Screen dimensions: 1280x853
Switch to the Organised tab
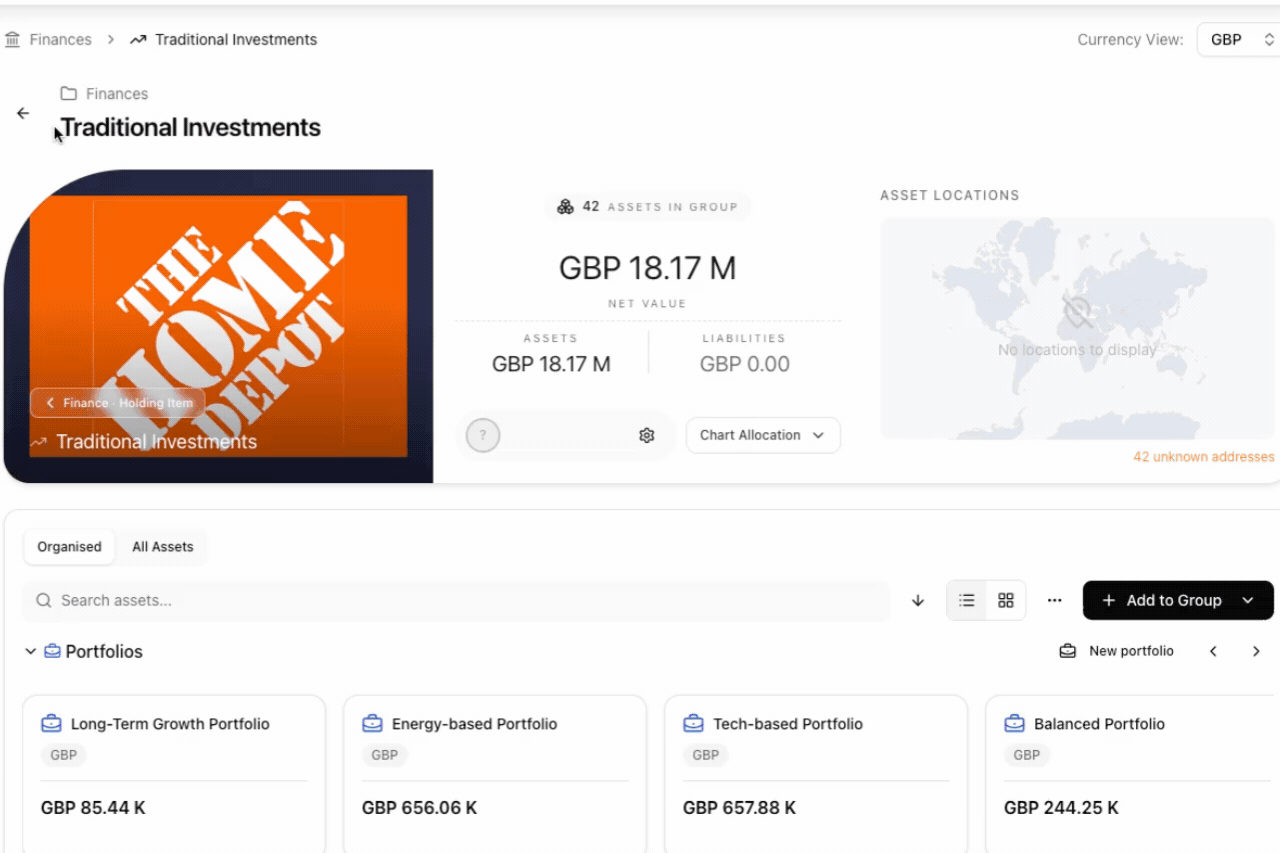(x=69, y=547)
